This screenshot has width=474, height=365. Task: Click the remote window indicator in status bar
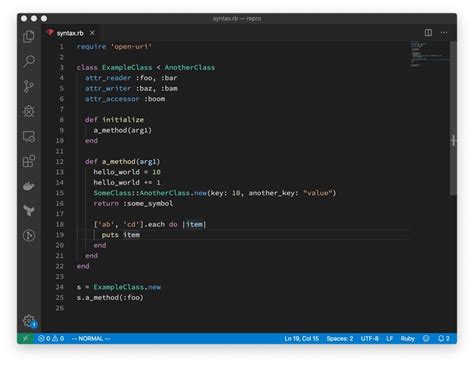(25, 338)
